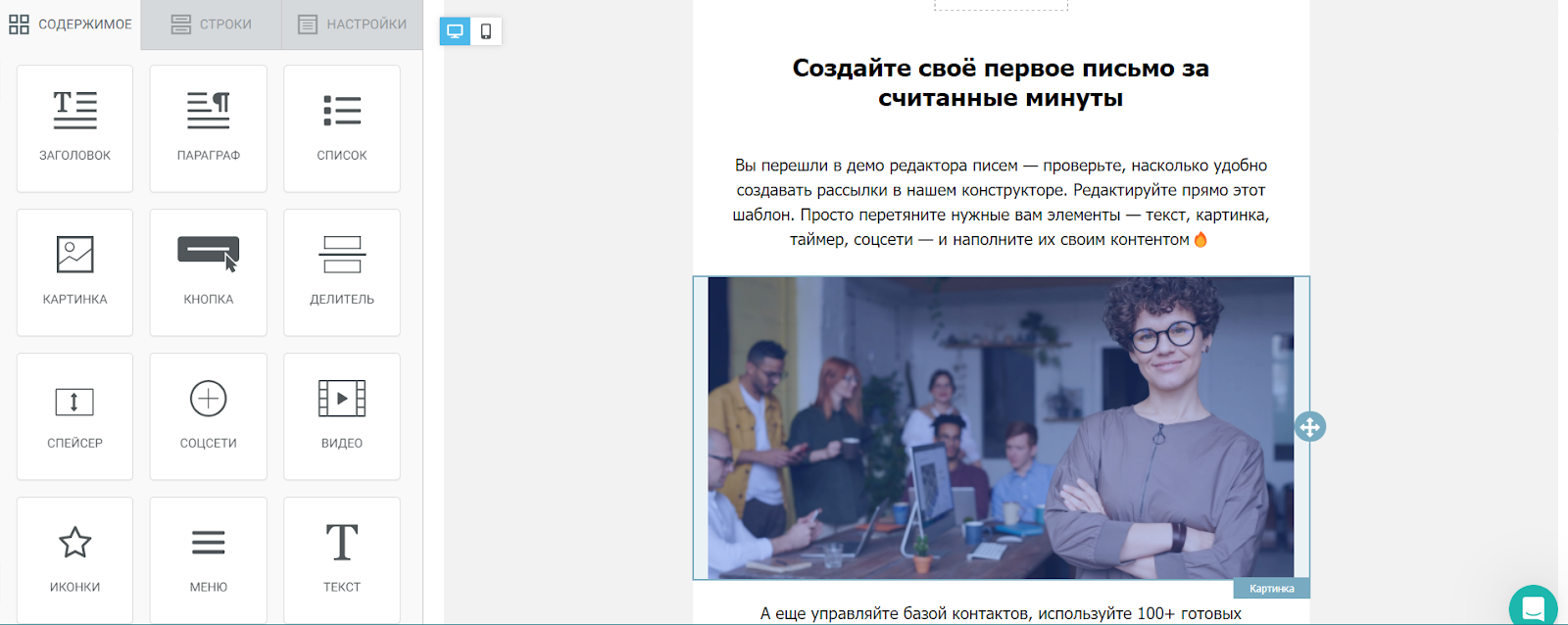This screenshot has width=1568, height=625.
Task: Switch to desktop preview mode
Action: tap(455, 31)
